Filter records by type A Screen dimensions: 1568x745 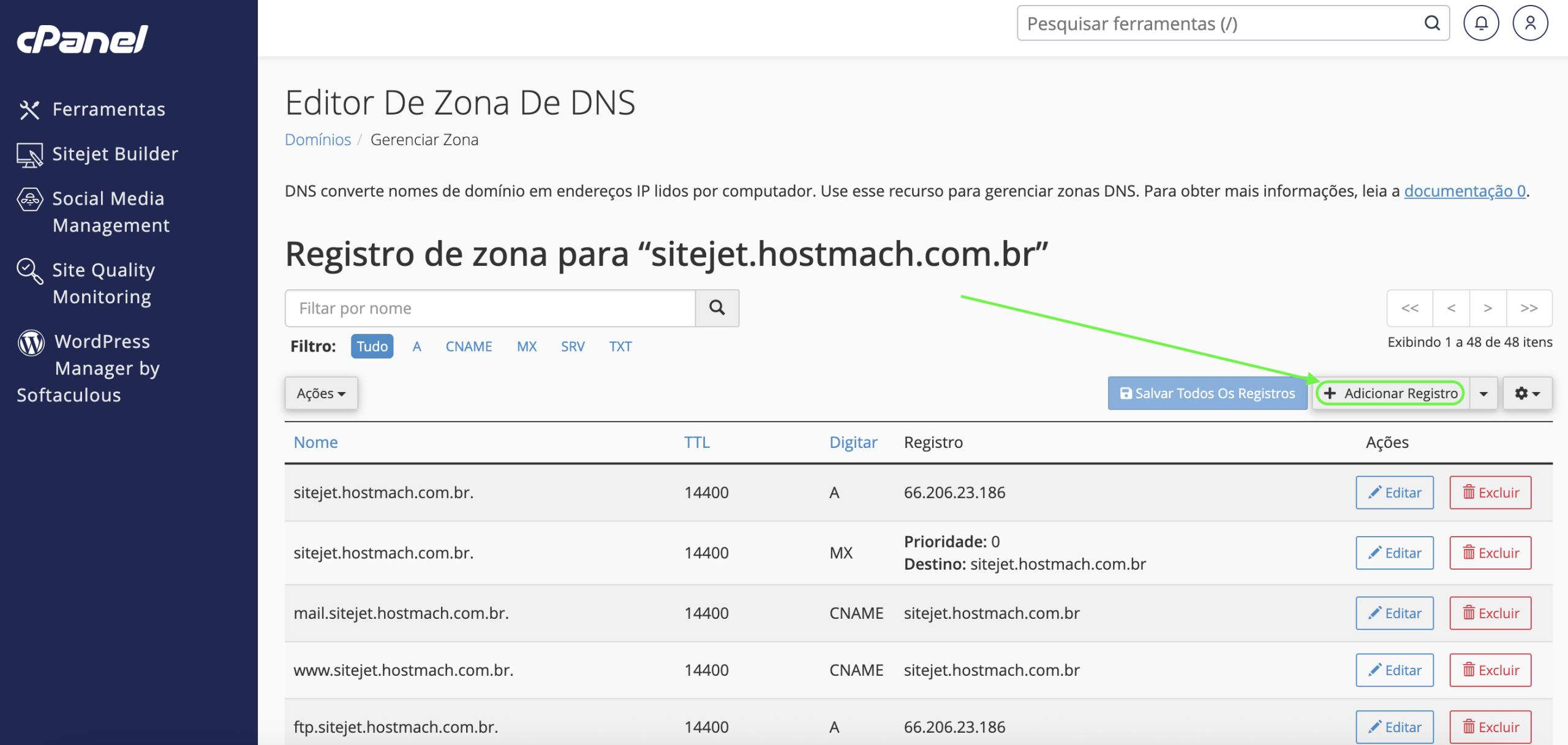[417, 346]
